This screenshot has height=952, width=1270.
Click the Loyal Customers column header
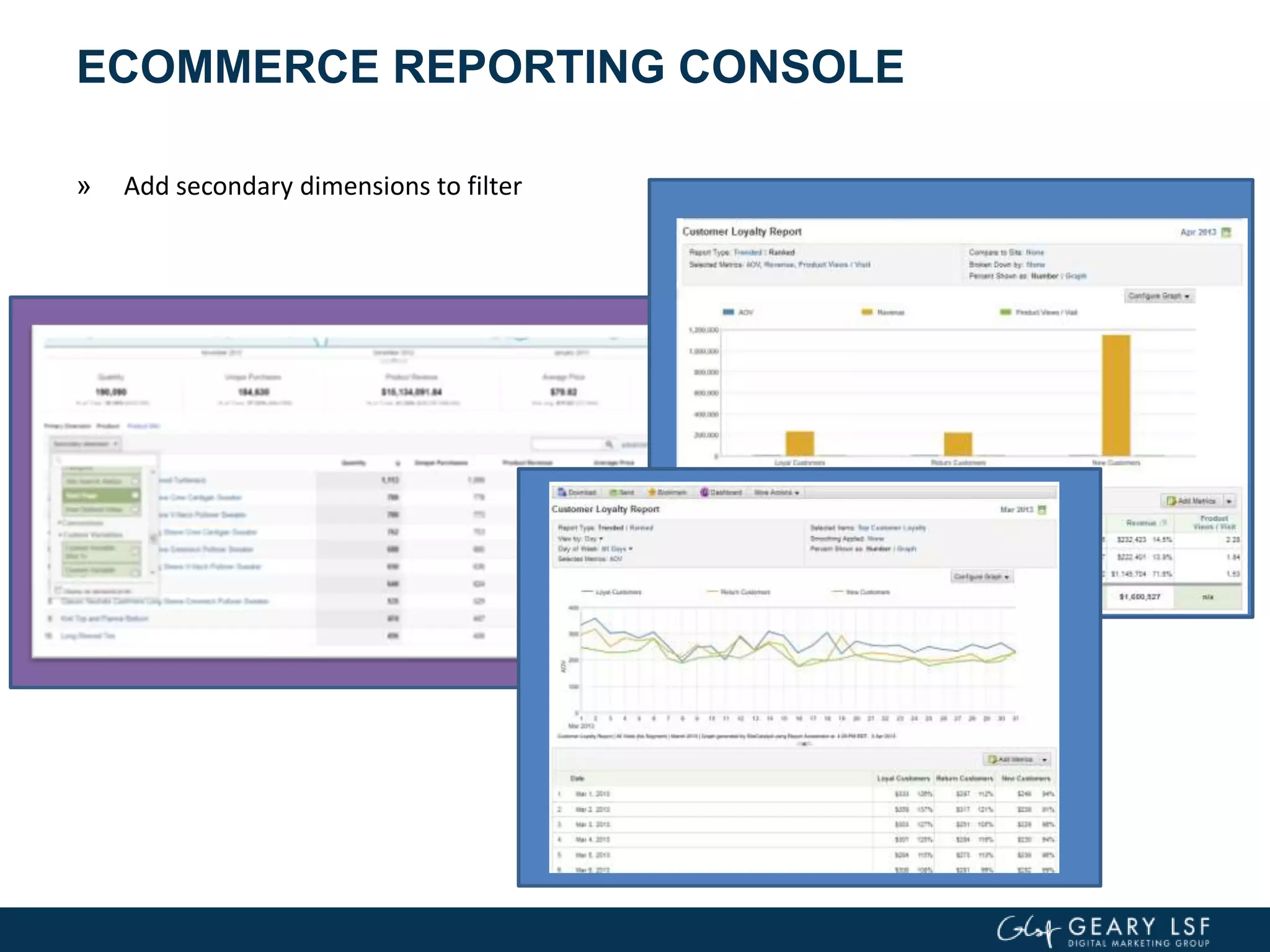903,778
